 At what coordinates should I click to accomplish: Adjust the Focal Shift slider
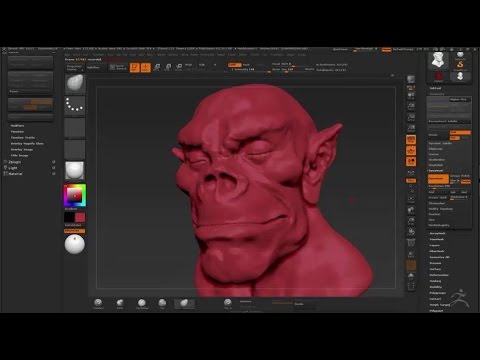(287, 64)
